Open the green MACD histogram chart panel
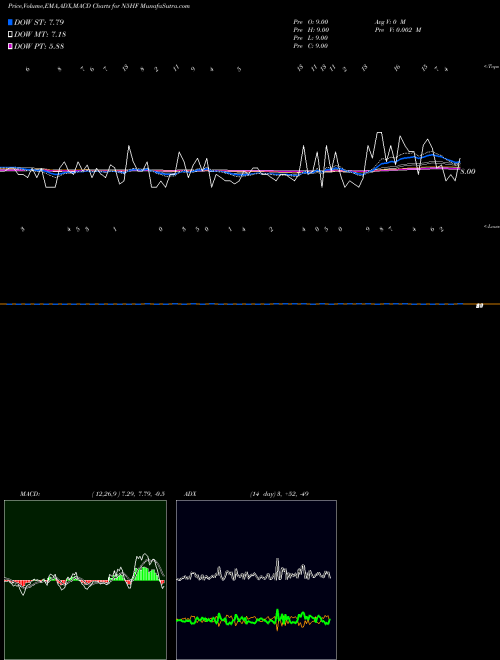Screen dimensions: 500x660 click(x=85, y=580)
